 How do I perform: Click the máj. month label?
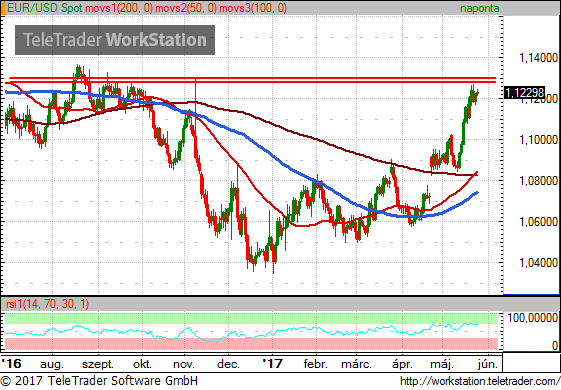pos(442,365)
